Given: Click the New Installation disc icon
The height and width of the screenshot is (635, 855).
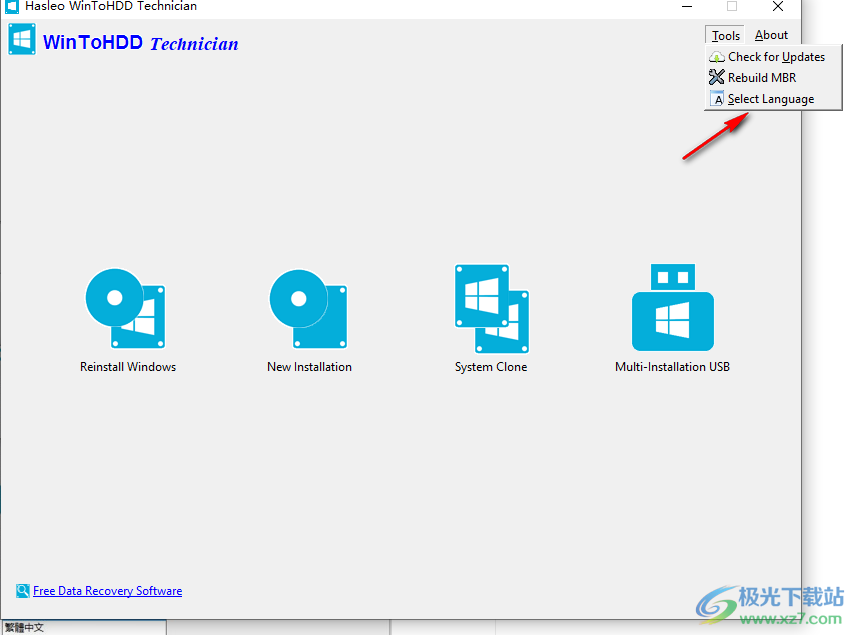Looking at the screenshot, I should (308, 309).
